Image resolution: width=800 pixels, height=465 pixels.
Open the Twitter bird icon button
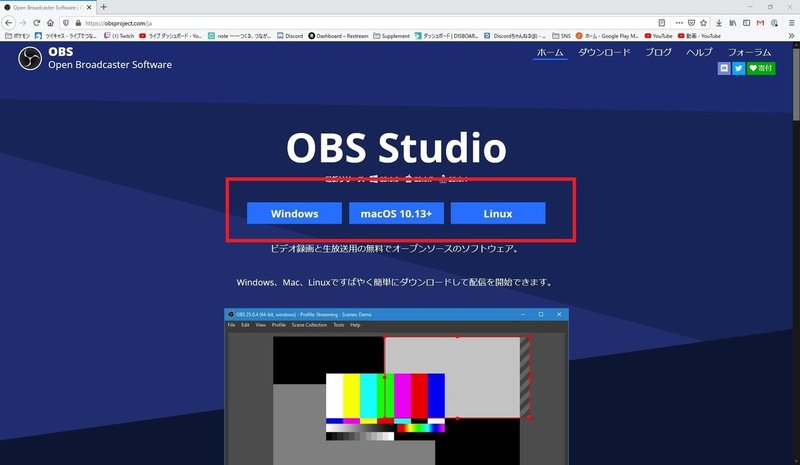pyautogui.click(x=738, y=68)
